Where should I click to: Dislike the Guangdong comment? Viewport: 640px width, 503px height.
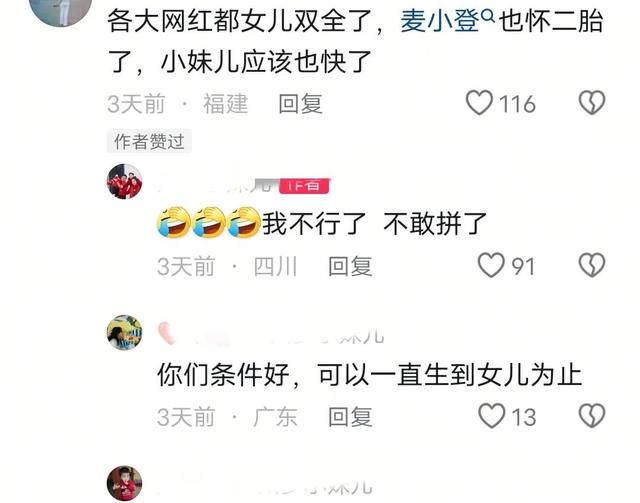592,416
